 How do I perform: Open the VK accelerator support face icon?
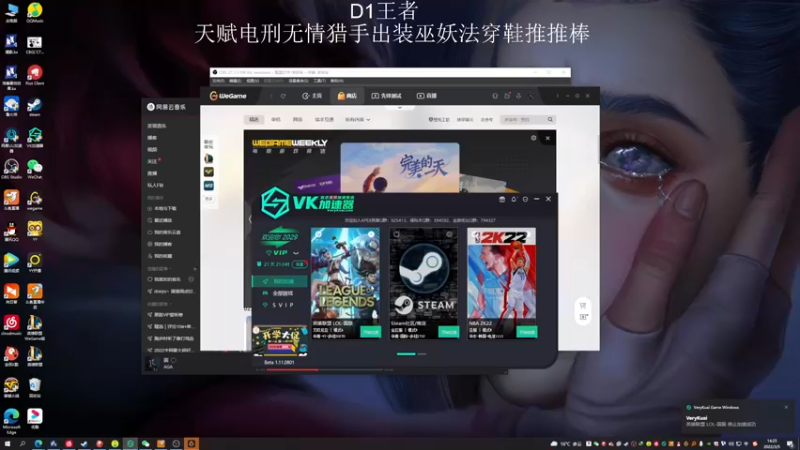(525, 199)
